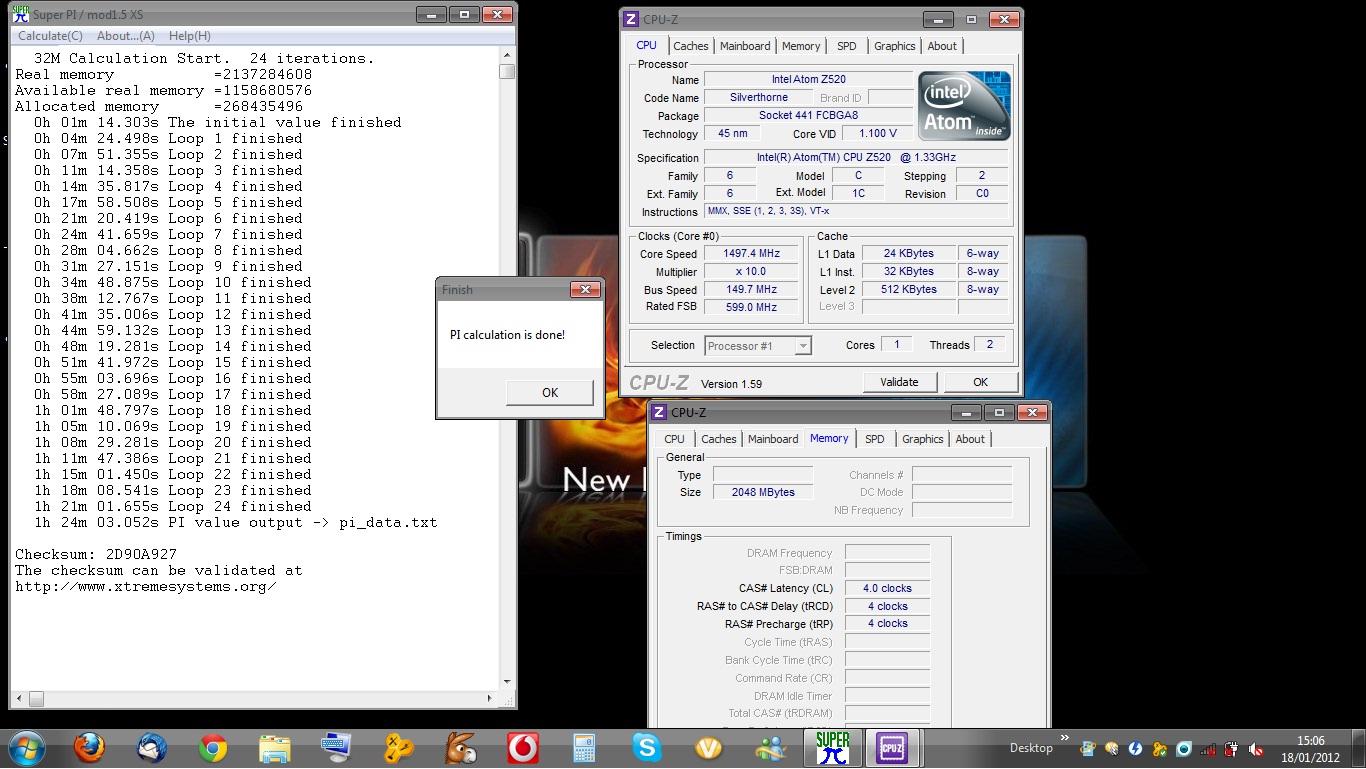Select SPD tab in upper CPU-Z window
The image size is (1366, 769).
(847, 46)
